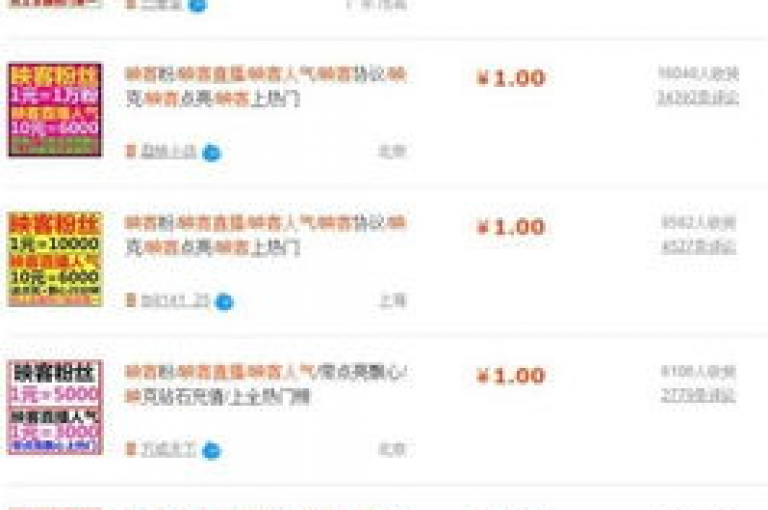The height and width of the screenshot is (510, 768).
Task: Click the orange shop icon in the third listing
Action: [x=131, y=449]
